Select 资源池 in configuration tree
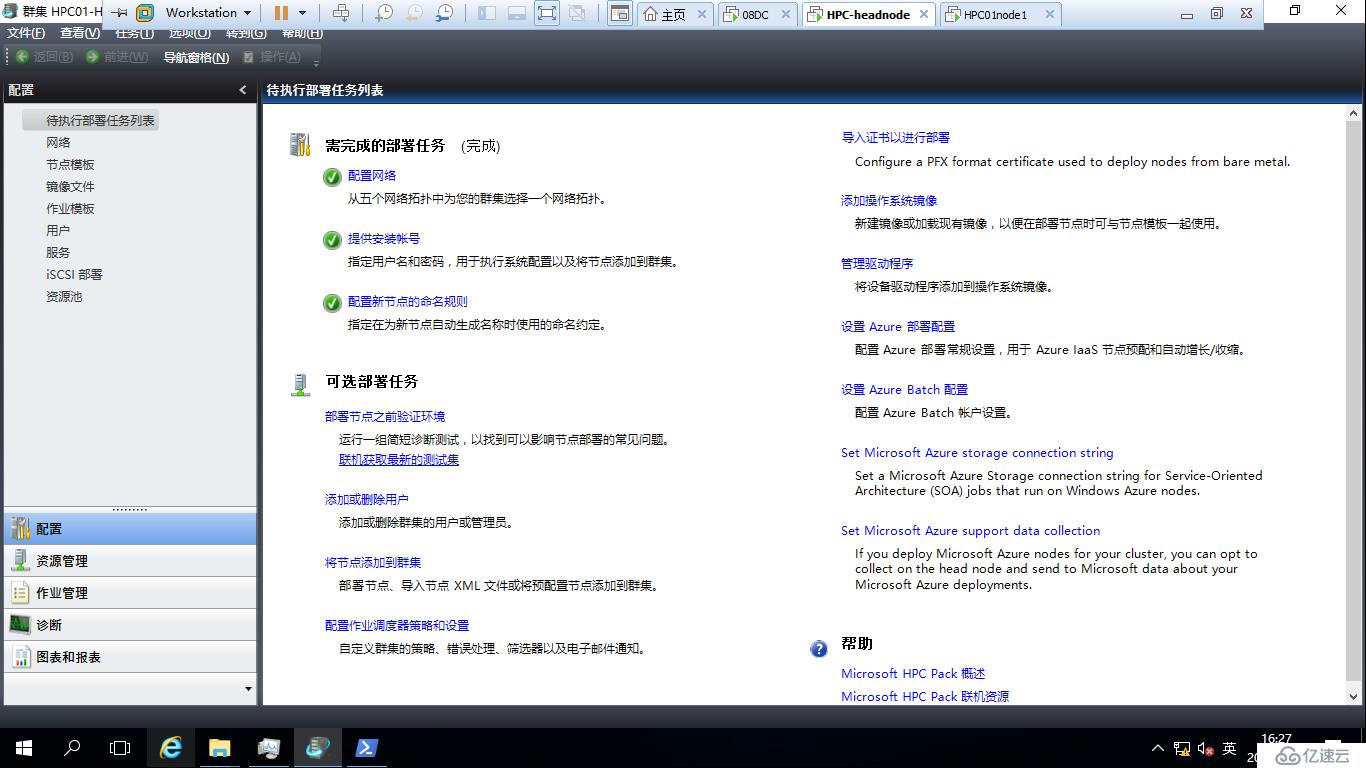 tap(64, 296)
